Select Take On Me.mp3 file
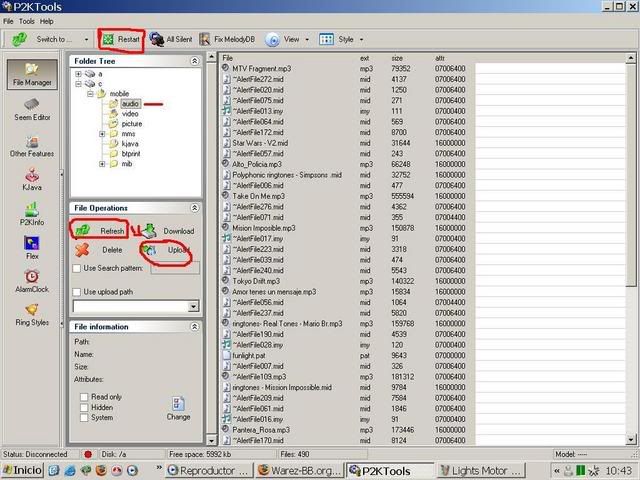Viewport: 640px width, 480px height. click(258, 196)
